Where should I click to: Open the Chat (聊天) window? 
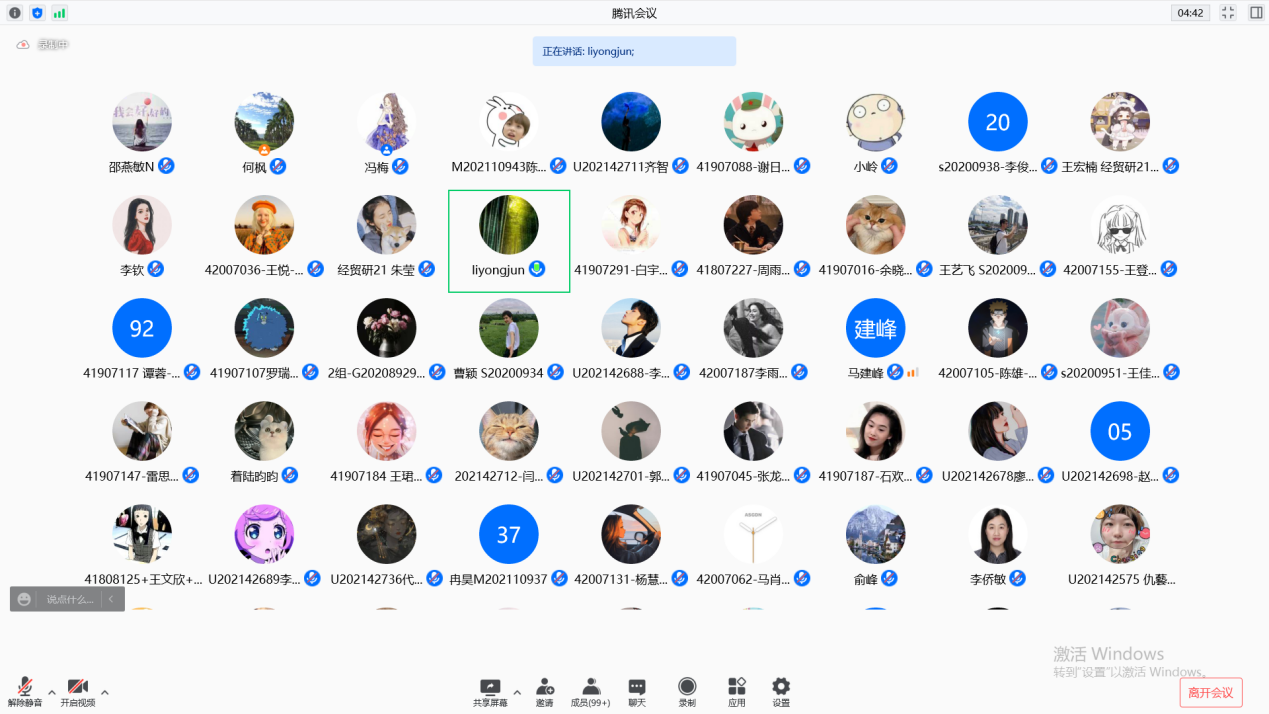coord(637,690)
